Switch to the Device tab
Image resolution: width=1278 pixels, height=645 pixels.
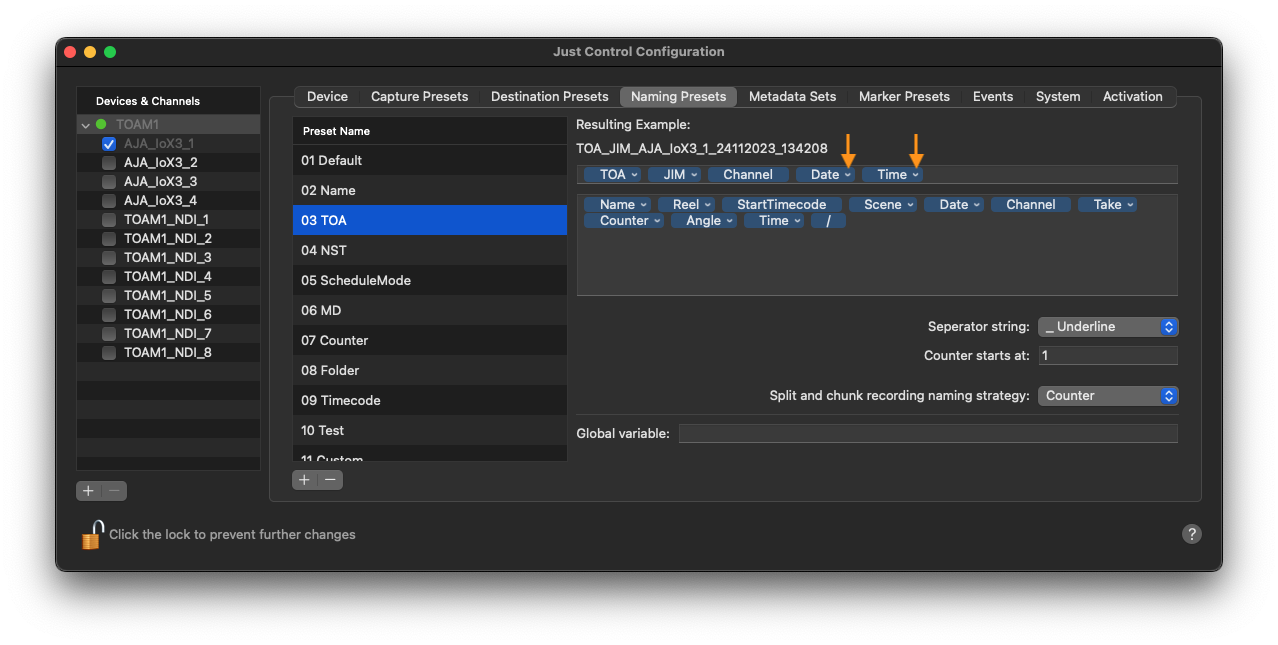click(x=327, y=97)
